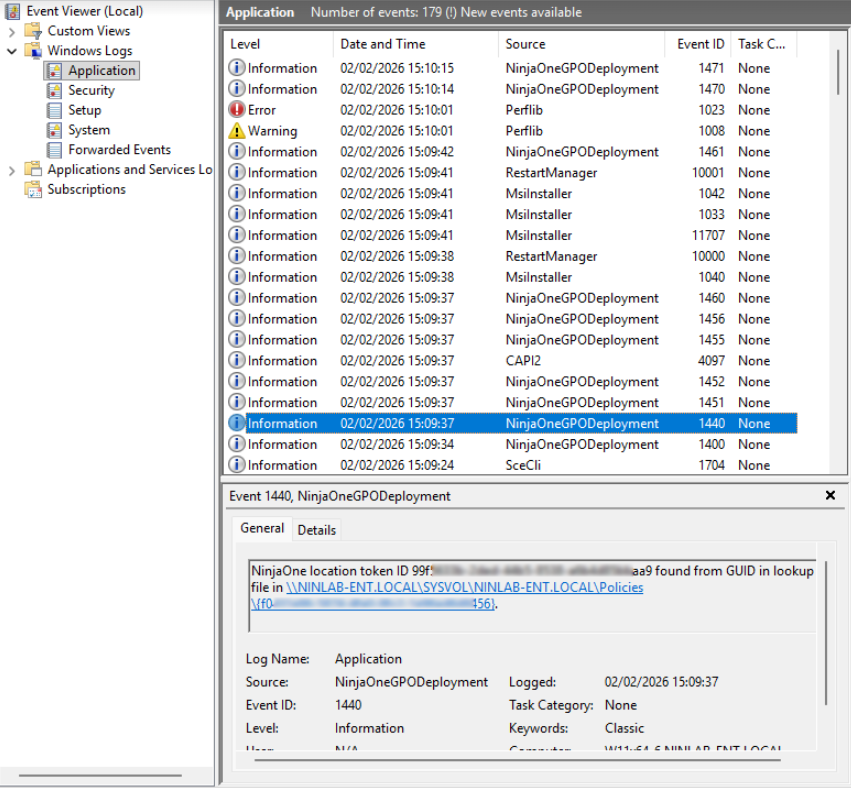This screenshot has height=788, width=851.
Task: Select the General tab
Action: click(262, 529)
